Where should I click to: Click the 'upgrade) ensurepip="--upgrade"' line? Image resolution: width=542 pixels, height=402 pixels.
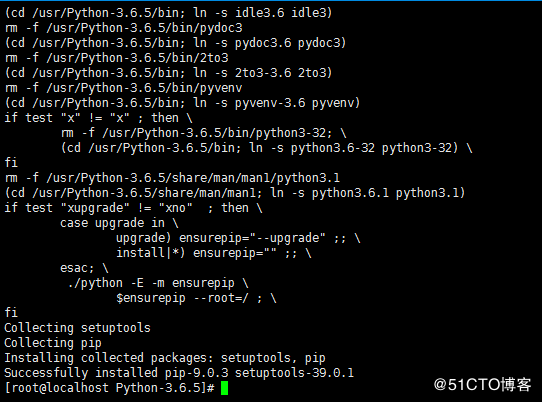pyautogui.click(x=238, y=238)
